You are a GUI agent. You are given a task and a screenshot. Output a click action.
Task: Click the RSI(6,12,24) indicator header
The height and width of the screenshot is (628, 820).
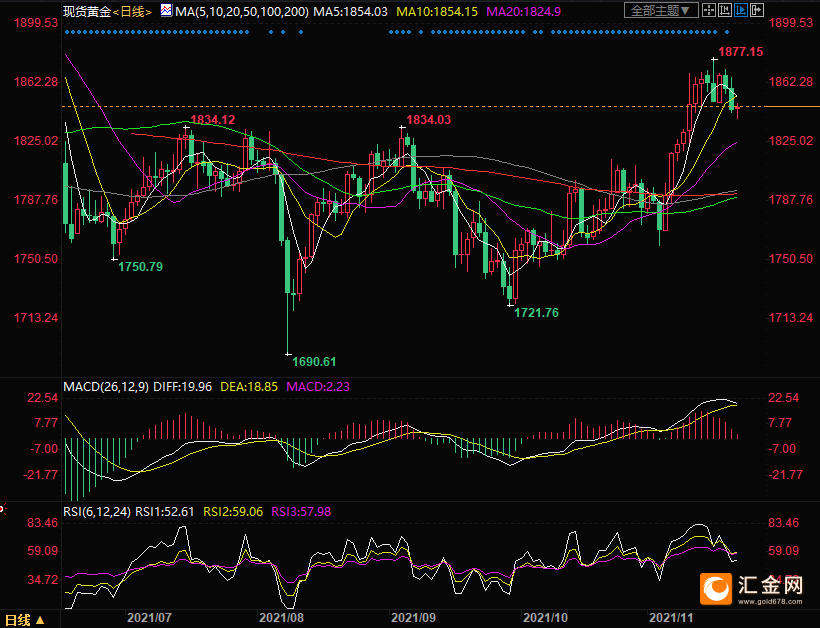tap(96, 511)
